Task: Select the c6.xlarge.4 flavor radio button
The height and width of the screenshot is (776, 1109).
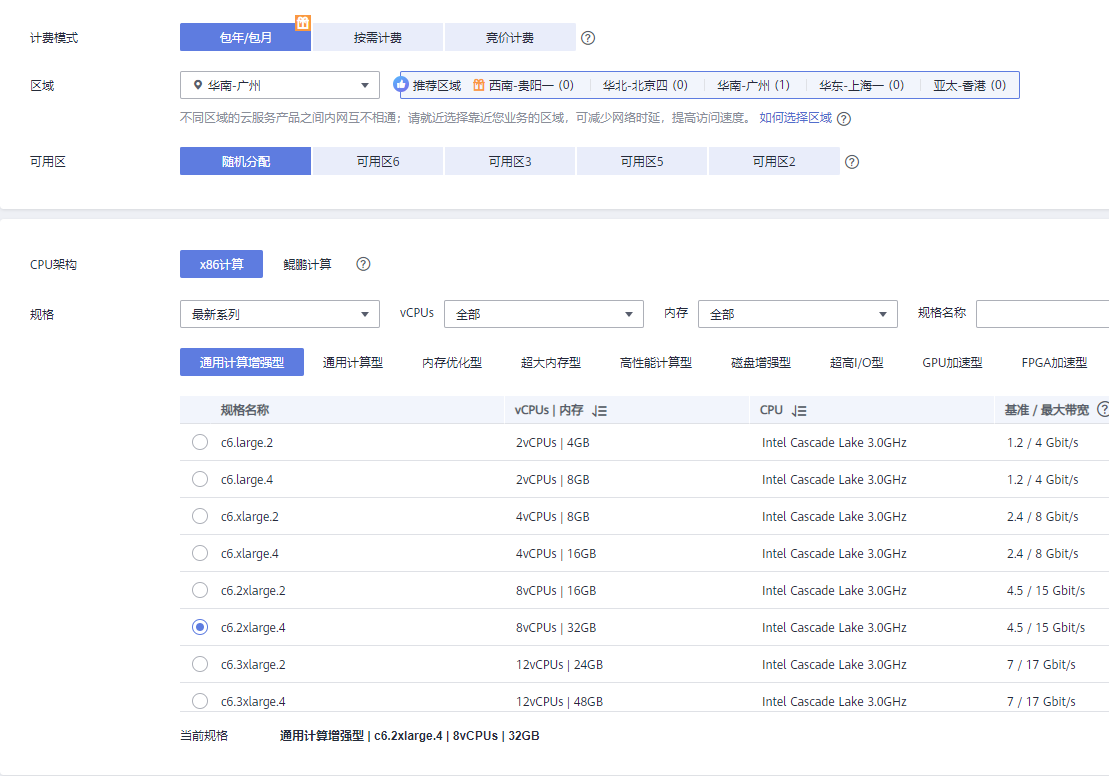Action: click(x=200, y=553)
